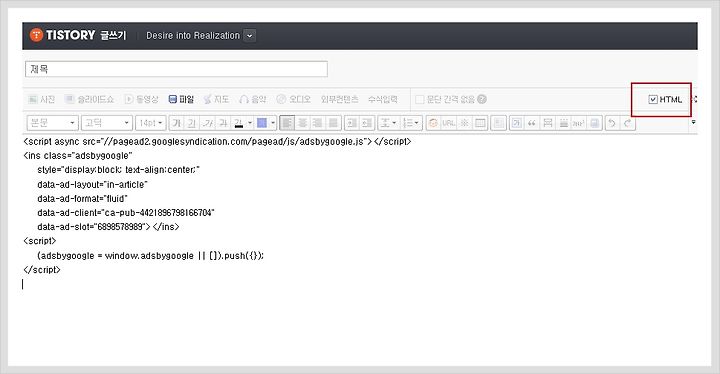This screenshot has height=374, width=720.
Task: Insert a URL link
Action: (x=449, y=123)
